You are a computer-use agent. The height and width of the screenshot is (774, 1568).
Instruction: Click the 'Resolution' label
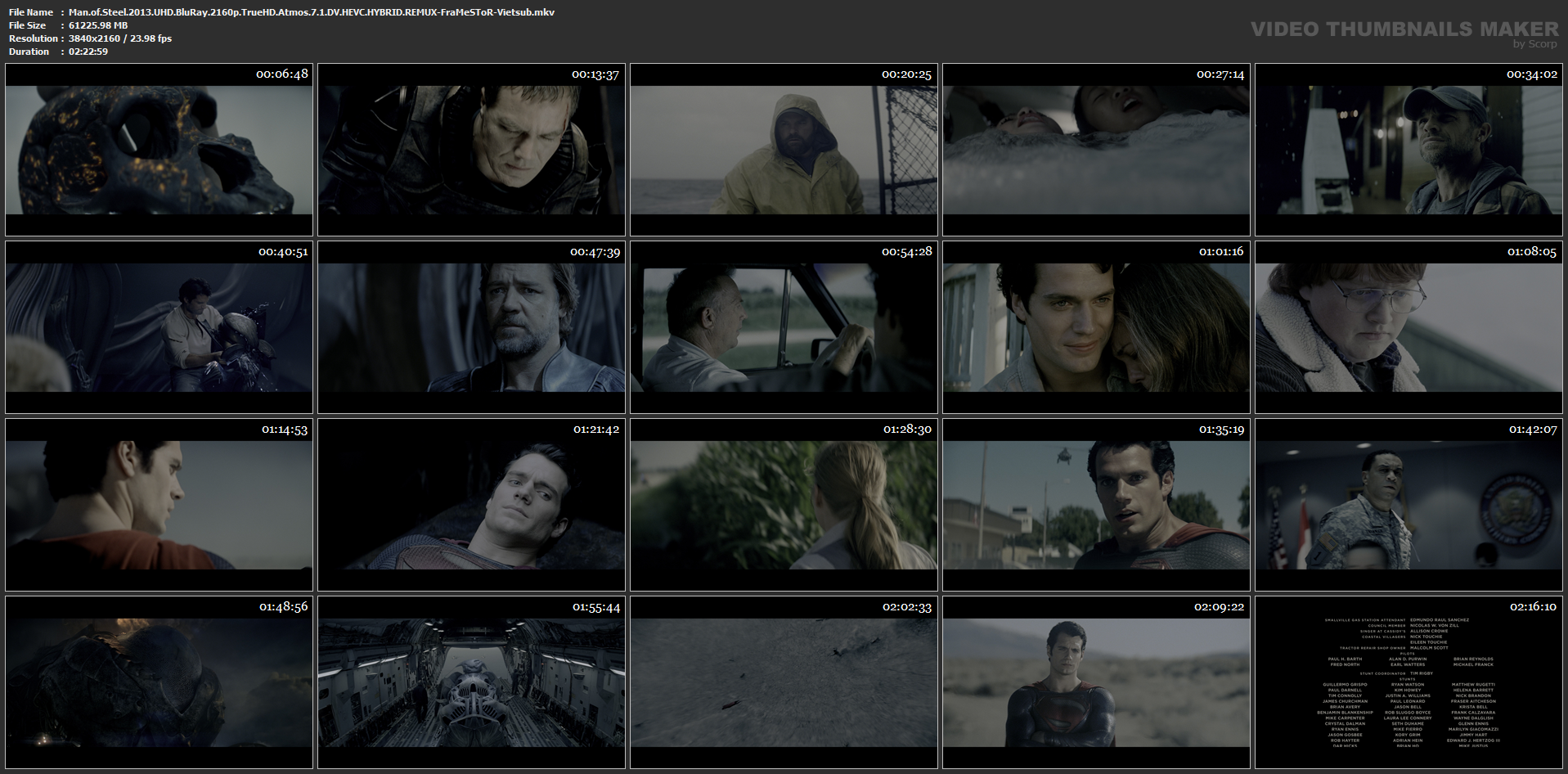click(x=34, y=38)
